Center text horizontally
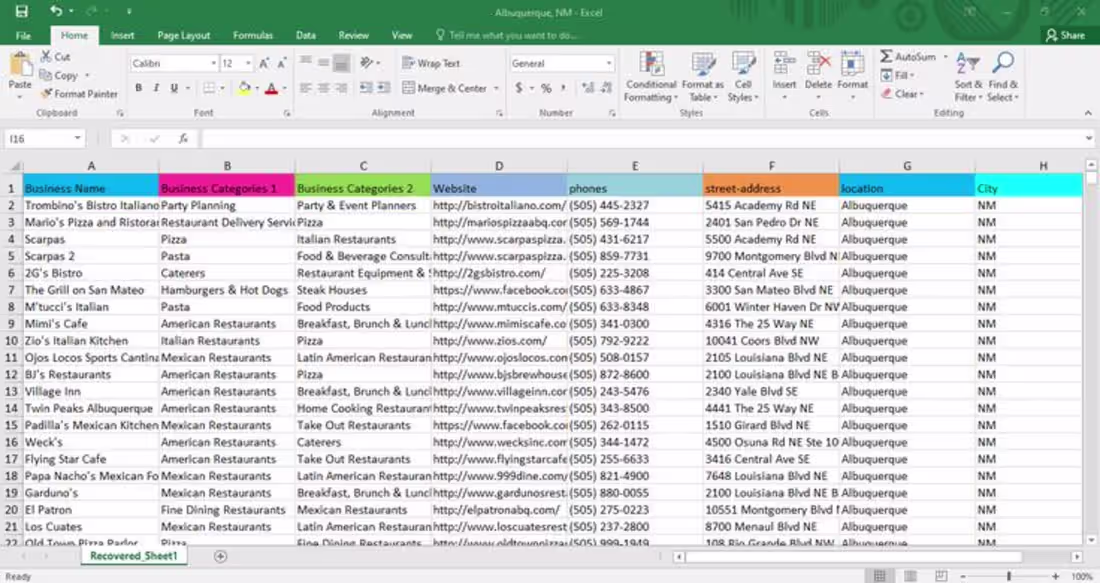Screen dimensions: 1100x583 click(323, 88)
